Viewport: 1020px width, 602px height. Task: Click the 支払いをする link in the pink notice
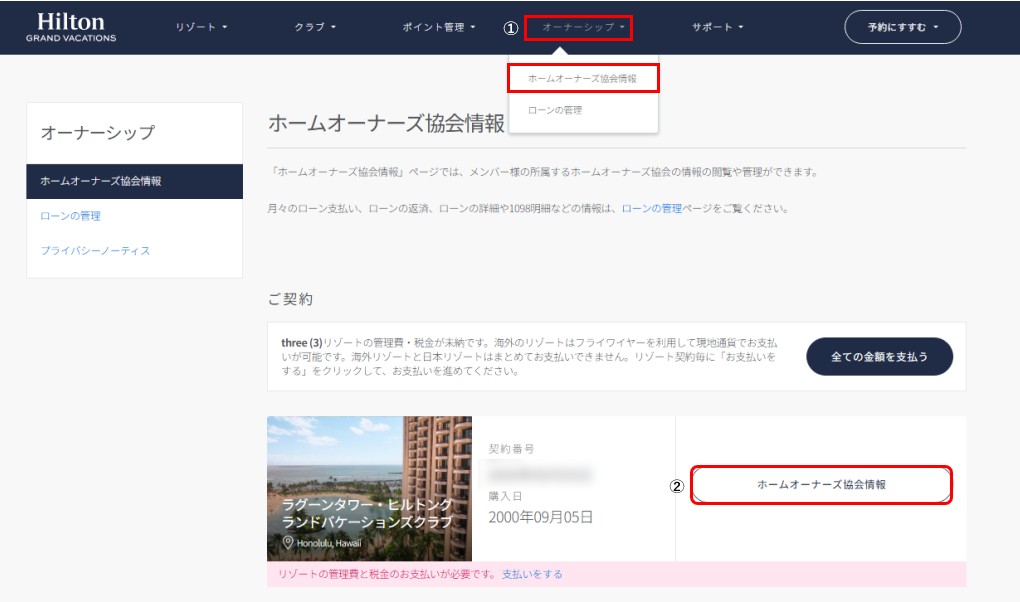[x=532, y=574]
